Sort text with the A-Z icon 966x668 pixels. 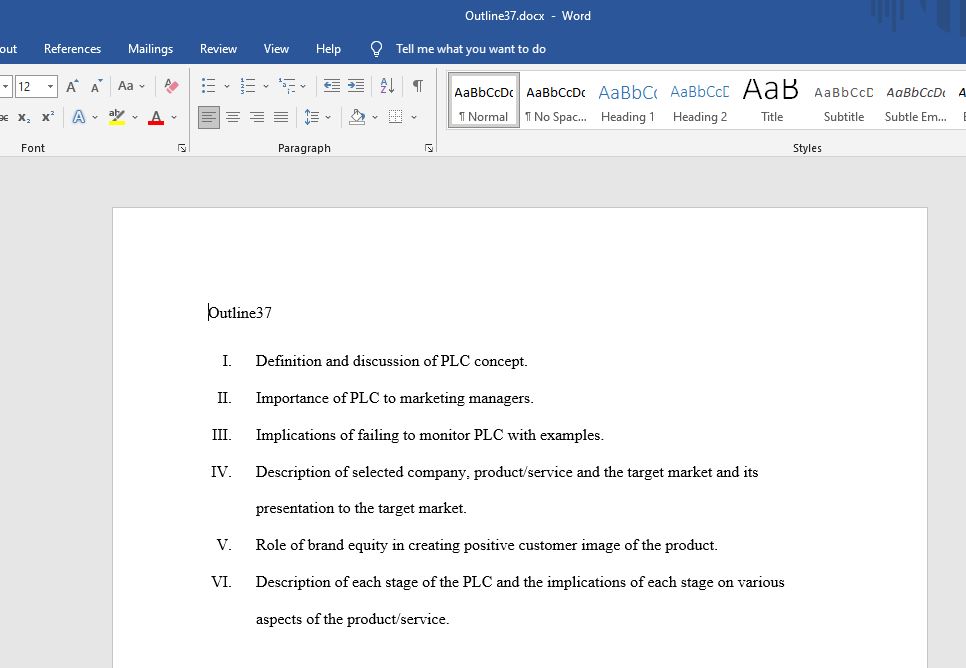point(387,86)
